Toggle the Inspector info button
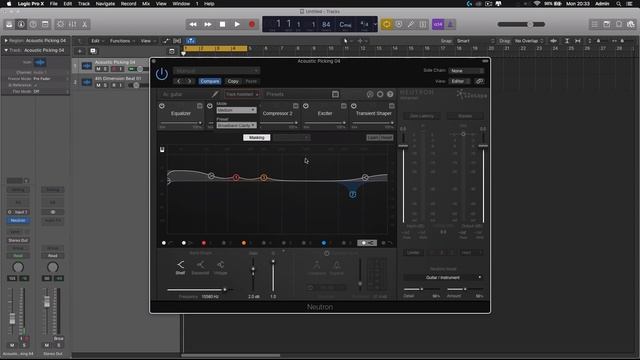The image size is (640, 360). 21,24
